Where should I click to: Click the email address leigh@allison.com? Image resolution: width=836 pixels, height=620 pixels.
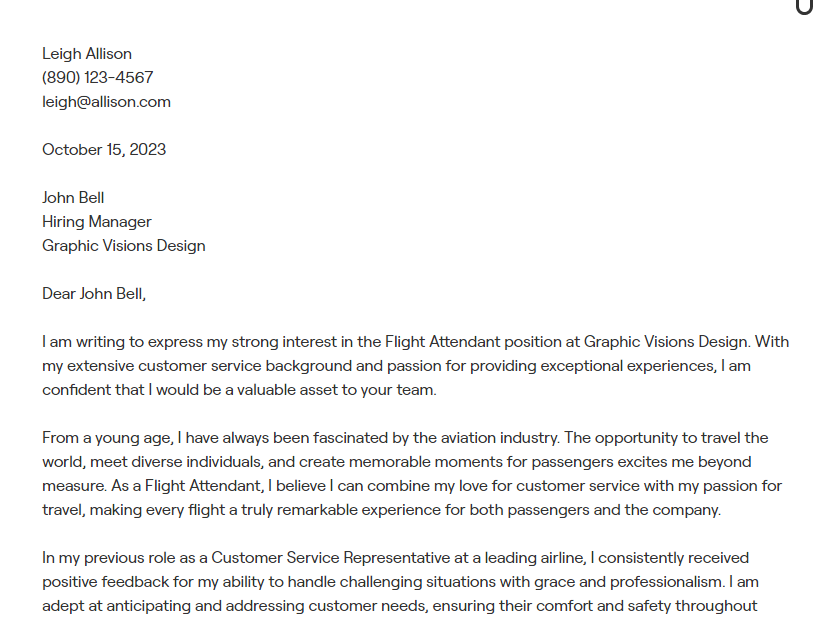pos(107,102)
